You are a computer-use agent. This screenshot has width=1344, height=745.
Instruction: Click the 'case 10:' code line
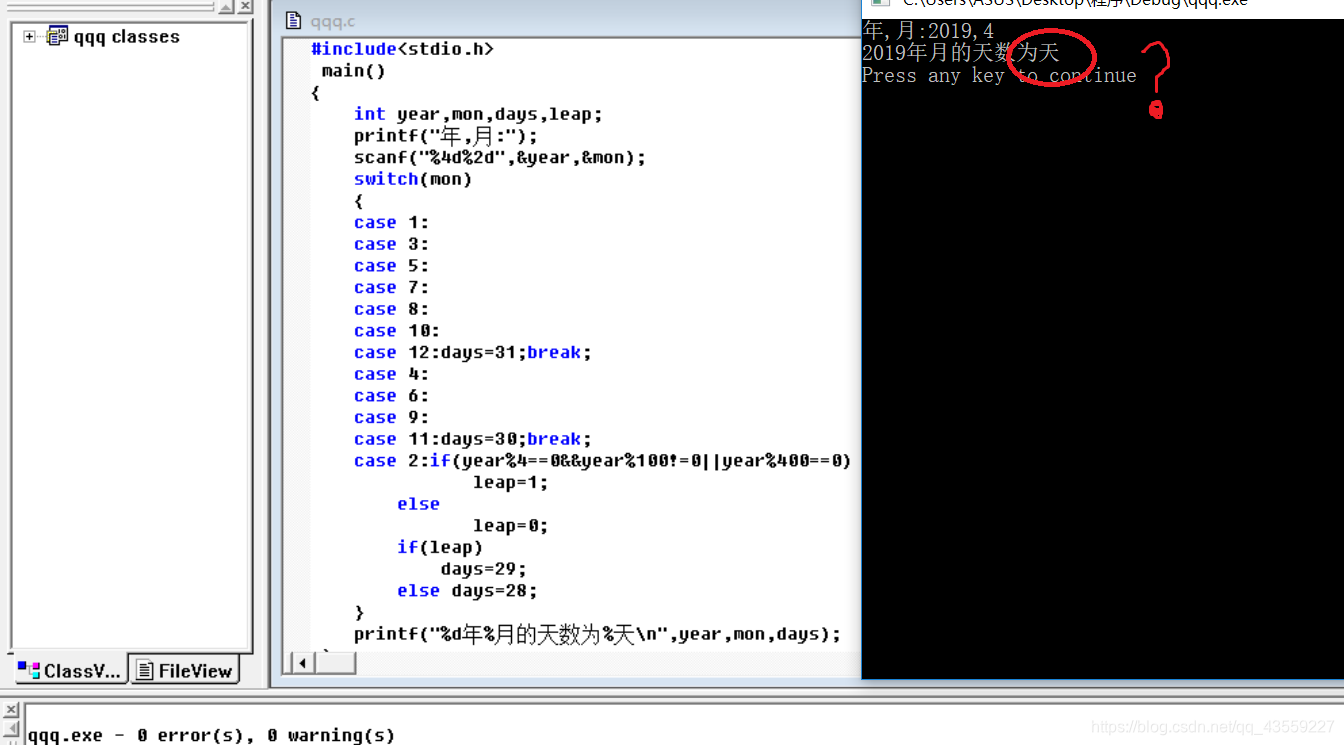396,331
